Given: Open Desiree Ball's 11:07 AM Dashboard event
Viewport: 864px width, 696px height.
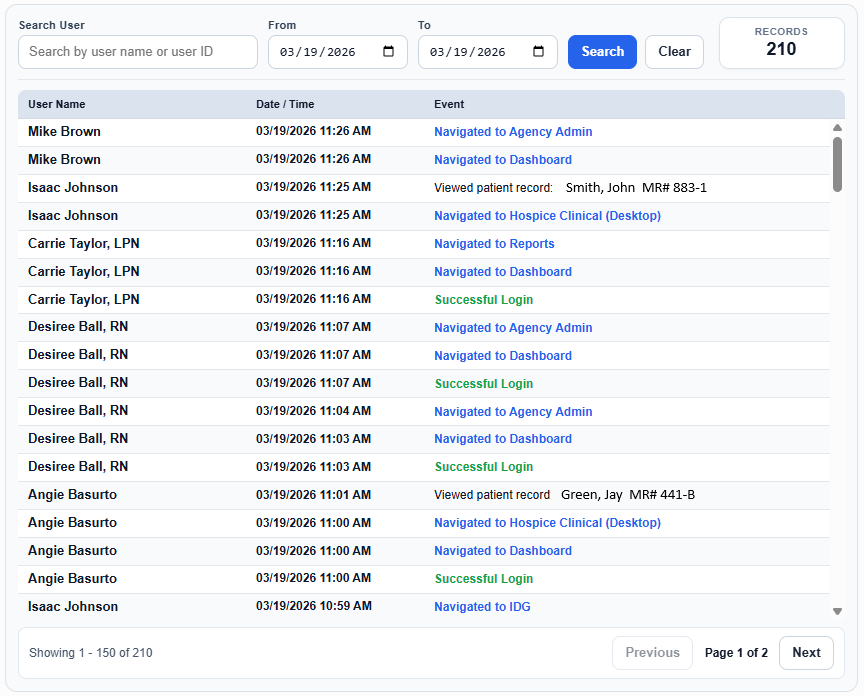Looking at the screenshot, I should click(x=503, y=356).
